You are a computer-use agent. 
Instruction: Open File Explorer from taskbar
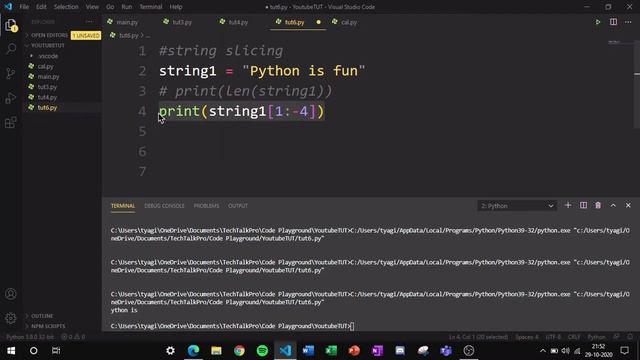click(x=216, y=351)
